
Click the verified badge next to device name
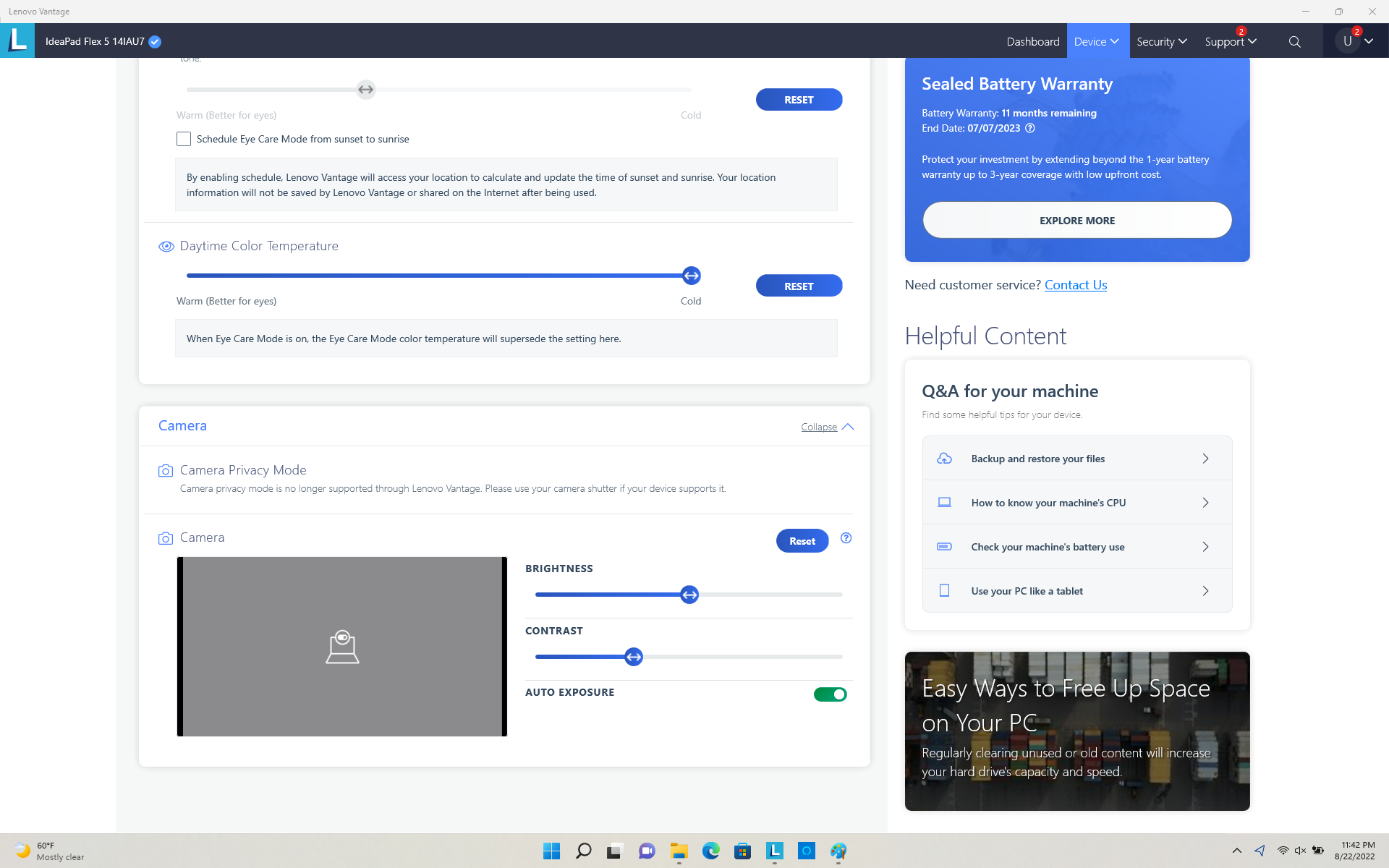pyautogui.click(x=155, y=42)
